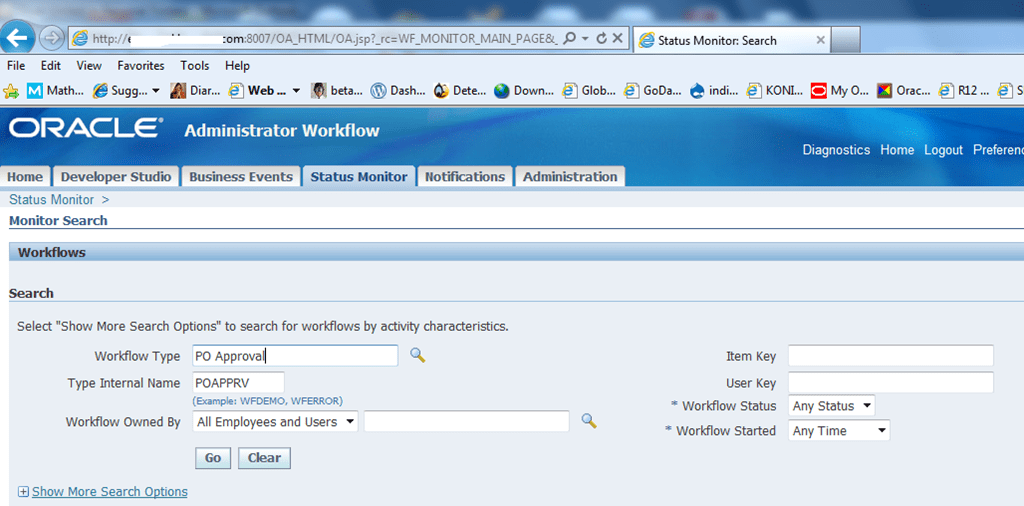Viewport: 1024px width, 506px height.
Task: Click the Show More Search Options link
Action: (x=110, y=492)
